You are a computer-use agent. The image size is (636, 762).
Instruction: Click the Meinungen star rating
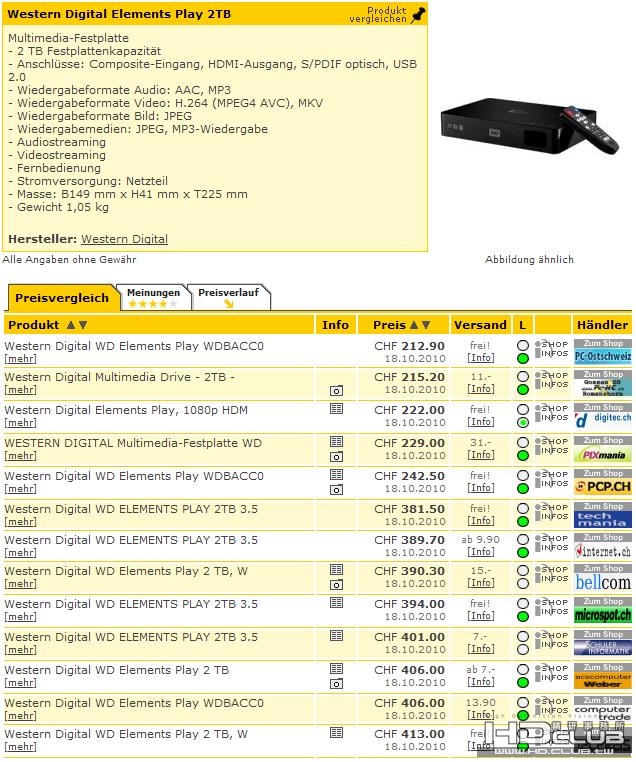coord(153,304)
